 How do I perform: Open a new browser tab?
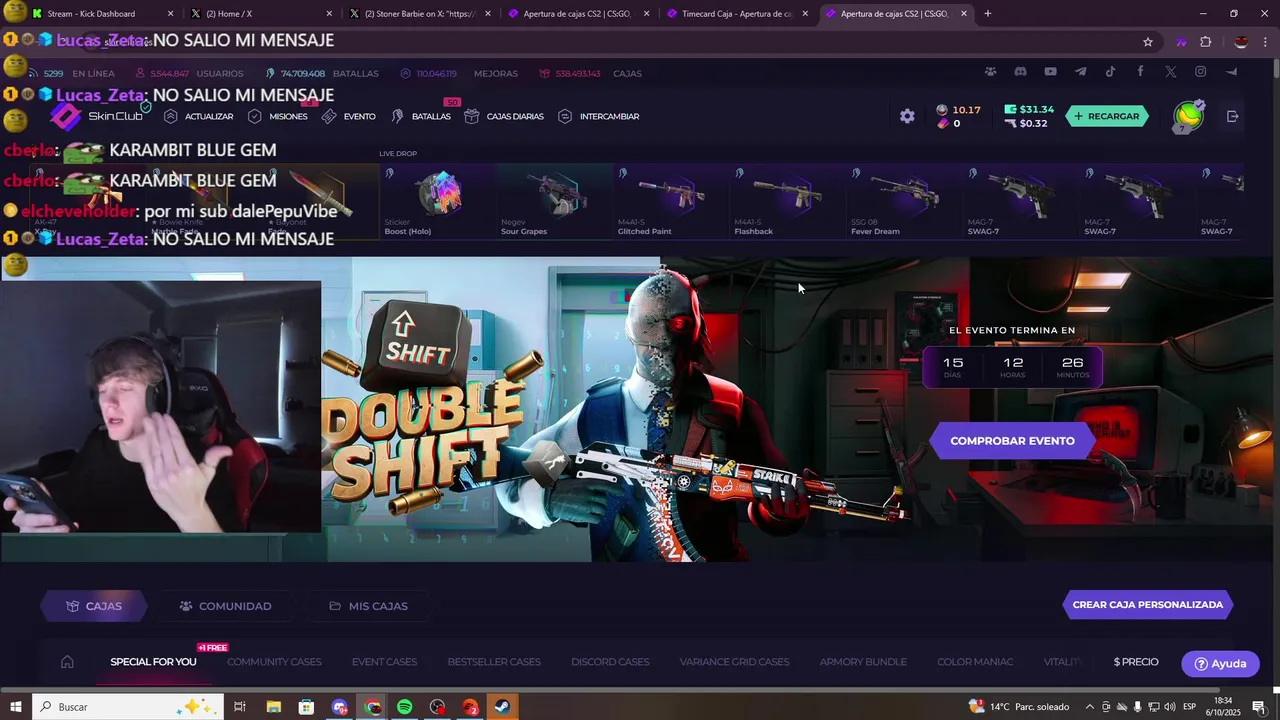[988, 14]
